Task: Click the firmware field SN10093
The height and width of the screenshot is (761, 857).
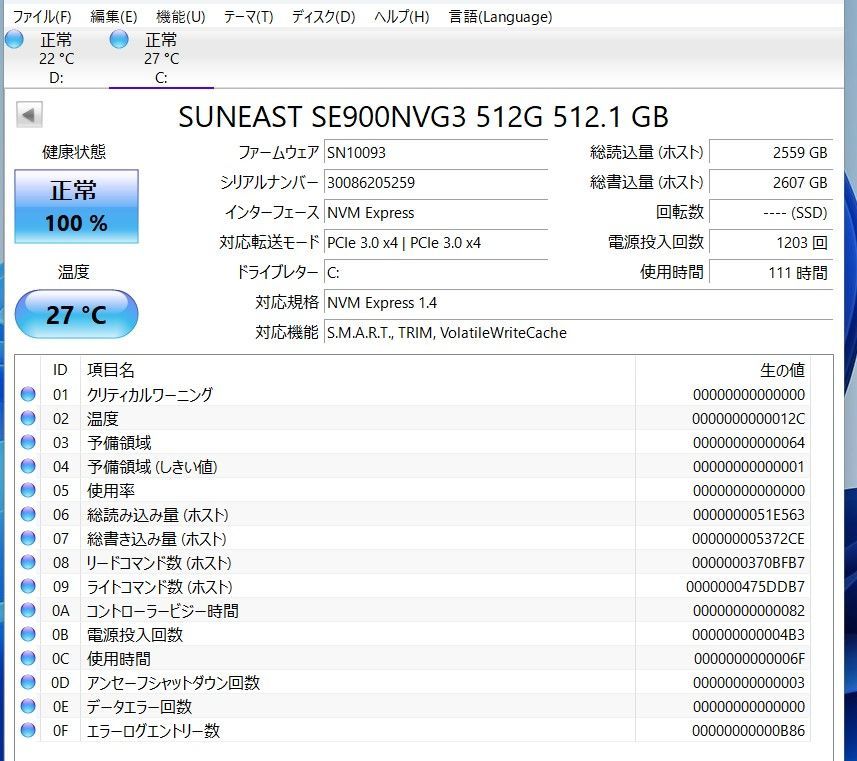Action: [x=436, y=153]
